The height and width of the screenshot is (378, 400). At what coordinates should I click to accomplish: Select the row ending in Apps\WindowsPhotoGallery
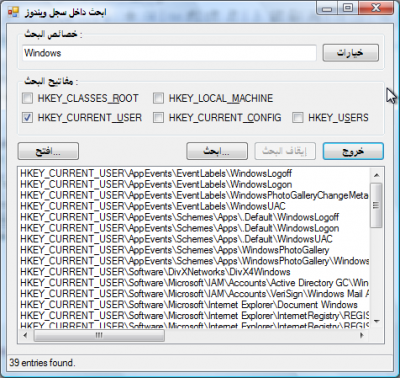[194, 250]
